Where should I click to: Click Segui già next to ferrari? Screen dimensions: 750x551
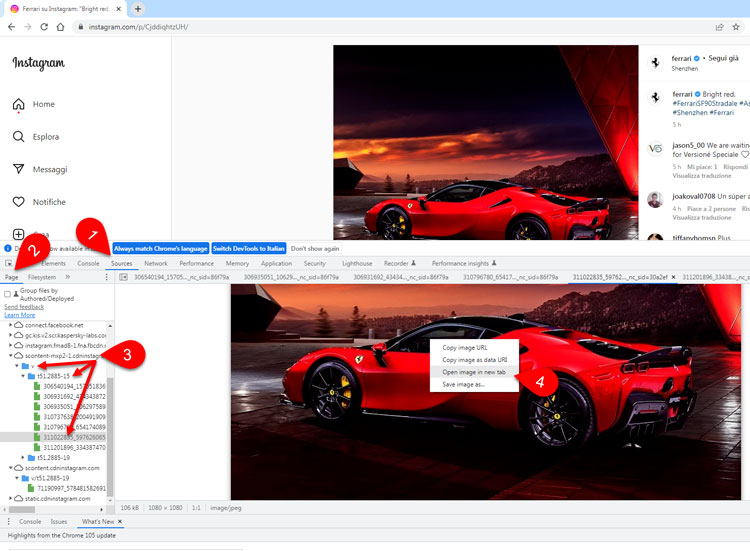pyautogui.click(x=723, y=58)
